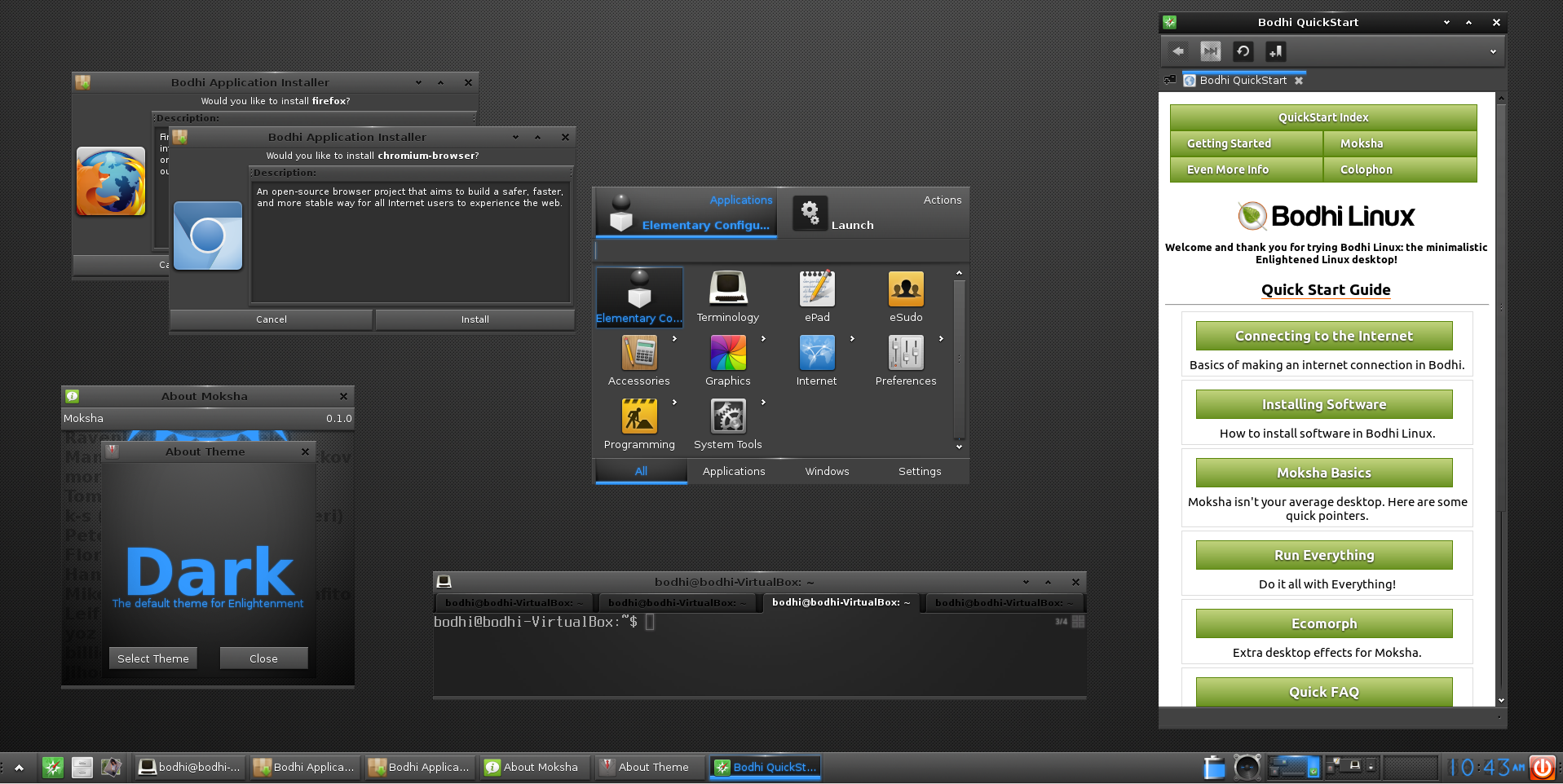1563x784 pixels.
Task: Expand the Graphics submenu arrow
Action: point(763,338)
